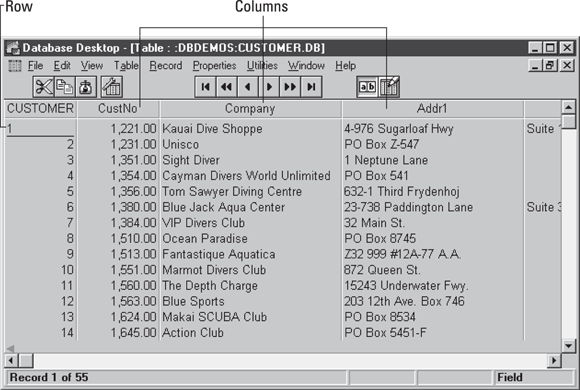This screenshot has height=390, width=580.
Task: Go to next record arrow
Action: (269, 87)
